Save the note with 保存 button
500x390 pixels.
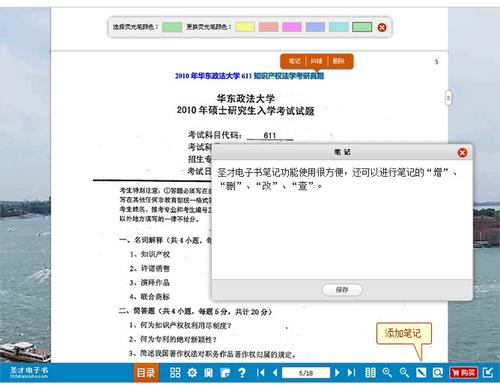point(342,290)
